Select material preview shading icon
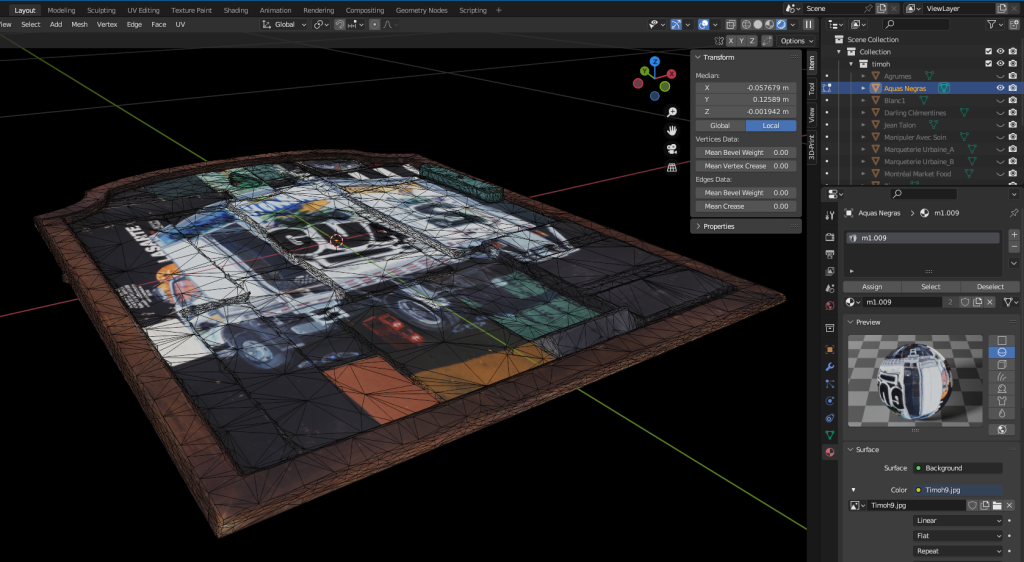The height and width of the screenshot is (562, 1024). point(769,24)
